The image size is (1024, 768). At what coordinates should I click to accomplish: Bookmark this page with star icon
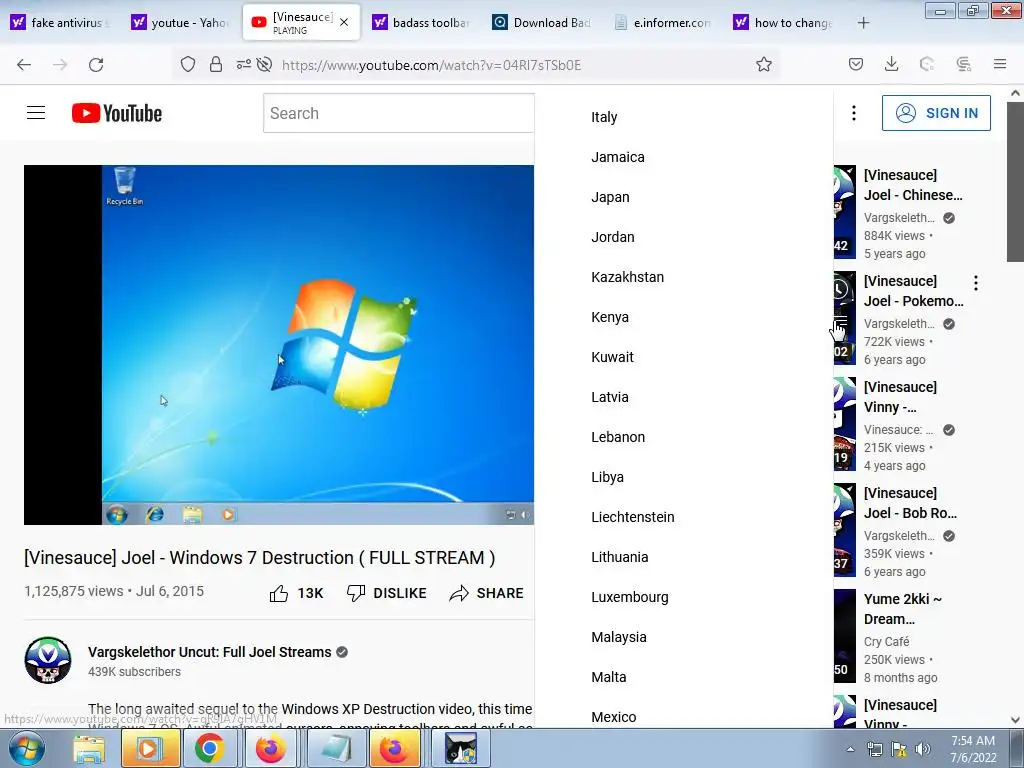(x=763, y=65)
